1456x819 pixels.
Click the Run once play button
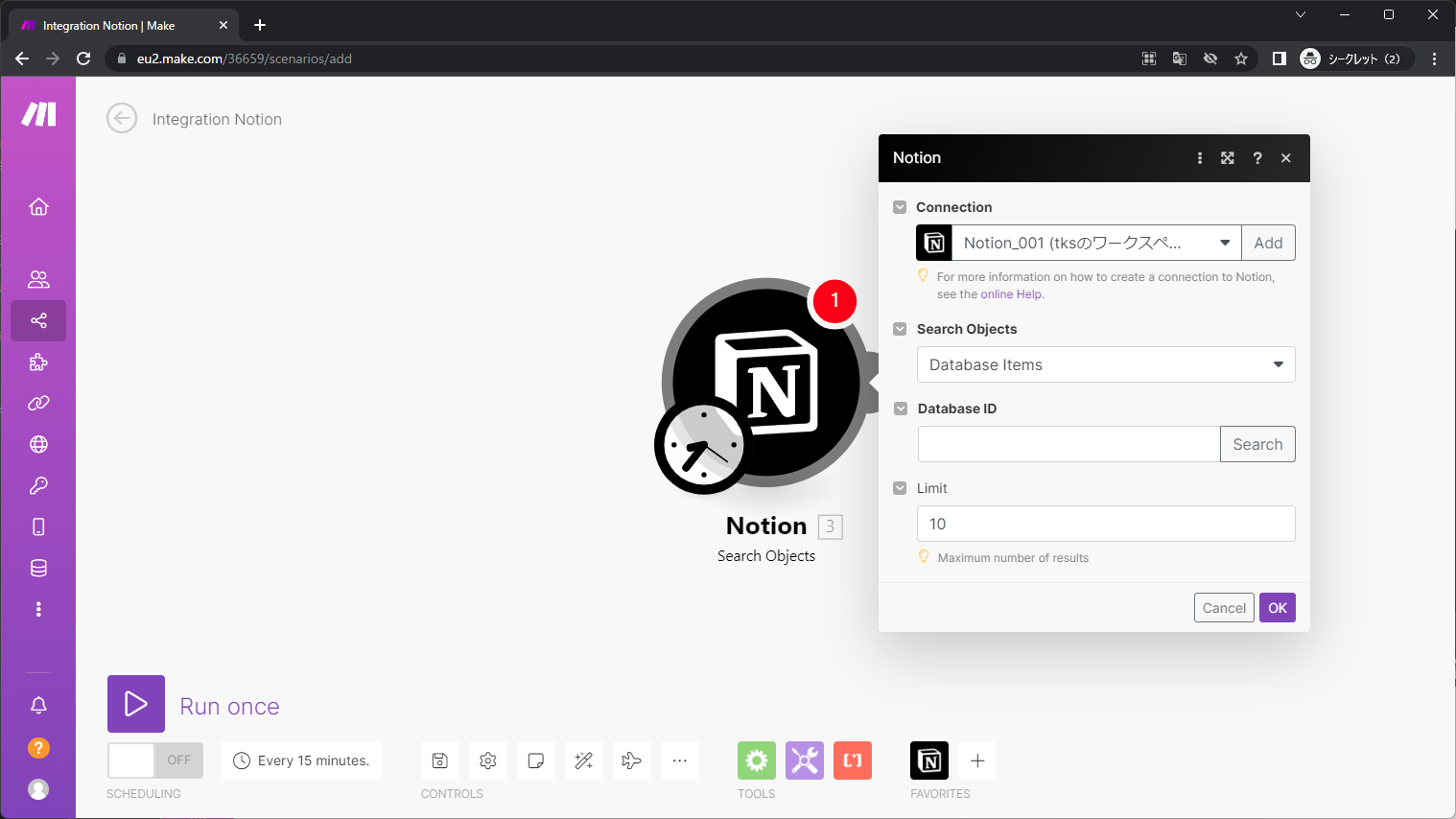pyautogui.click(x=136, y=704)
